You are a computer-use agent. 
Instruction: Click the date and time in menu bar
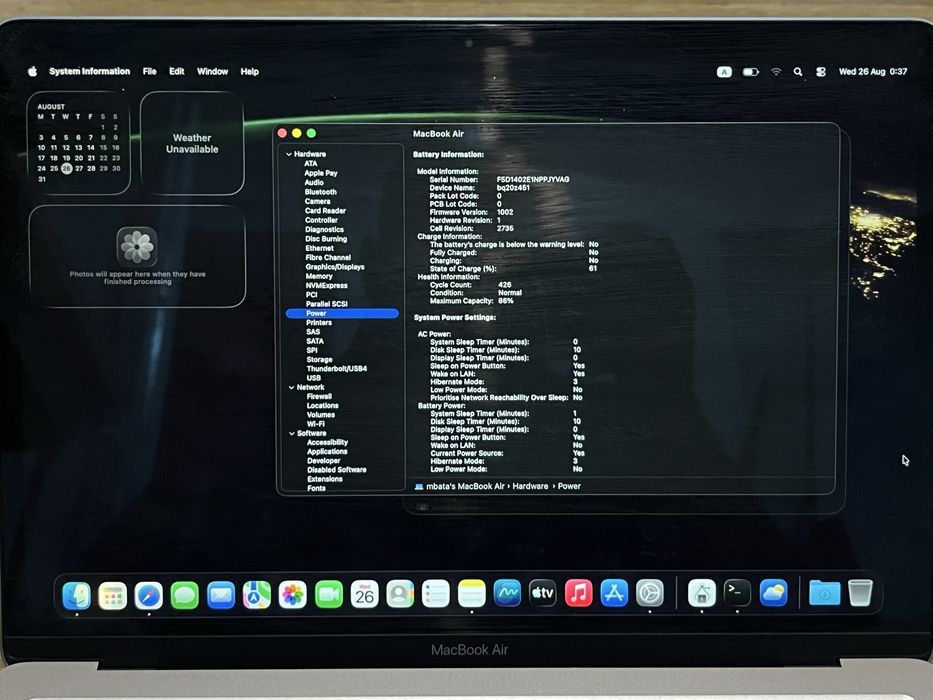click(x=873, y=71)
